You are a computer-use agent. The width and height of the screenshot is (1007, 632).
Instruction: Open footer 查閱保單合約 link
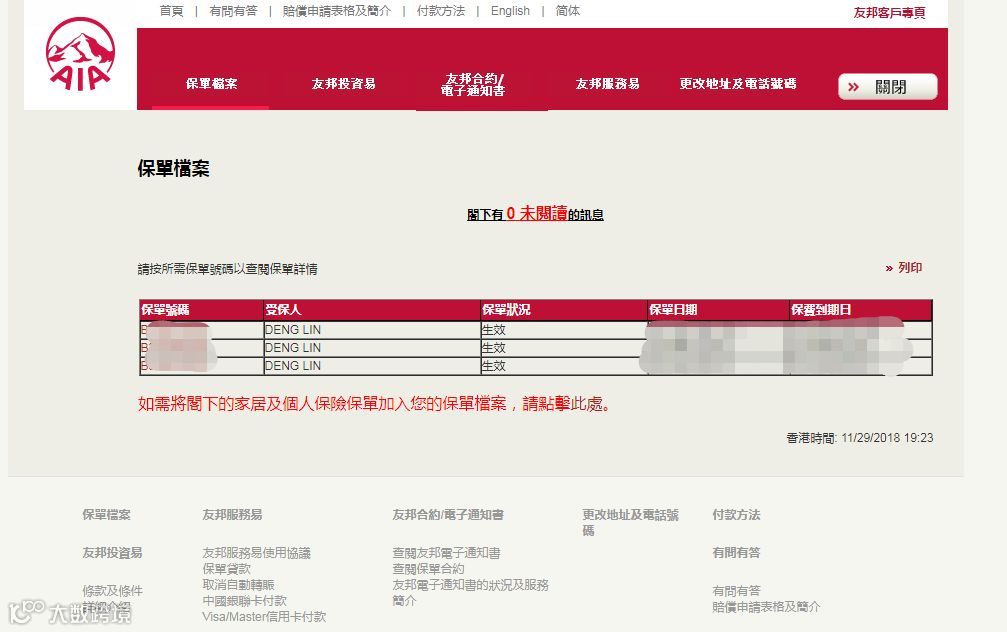[x=428, y=569]
